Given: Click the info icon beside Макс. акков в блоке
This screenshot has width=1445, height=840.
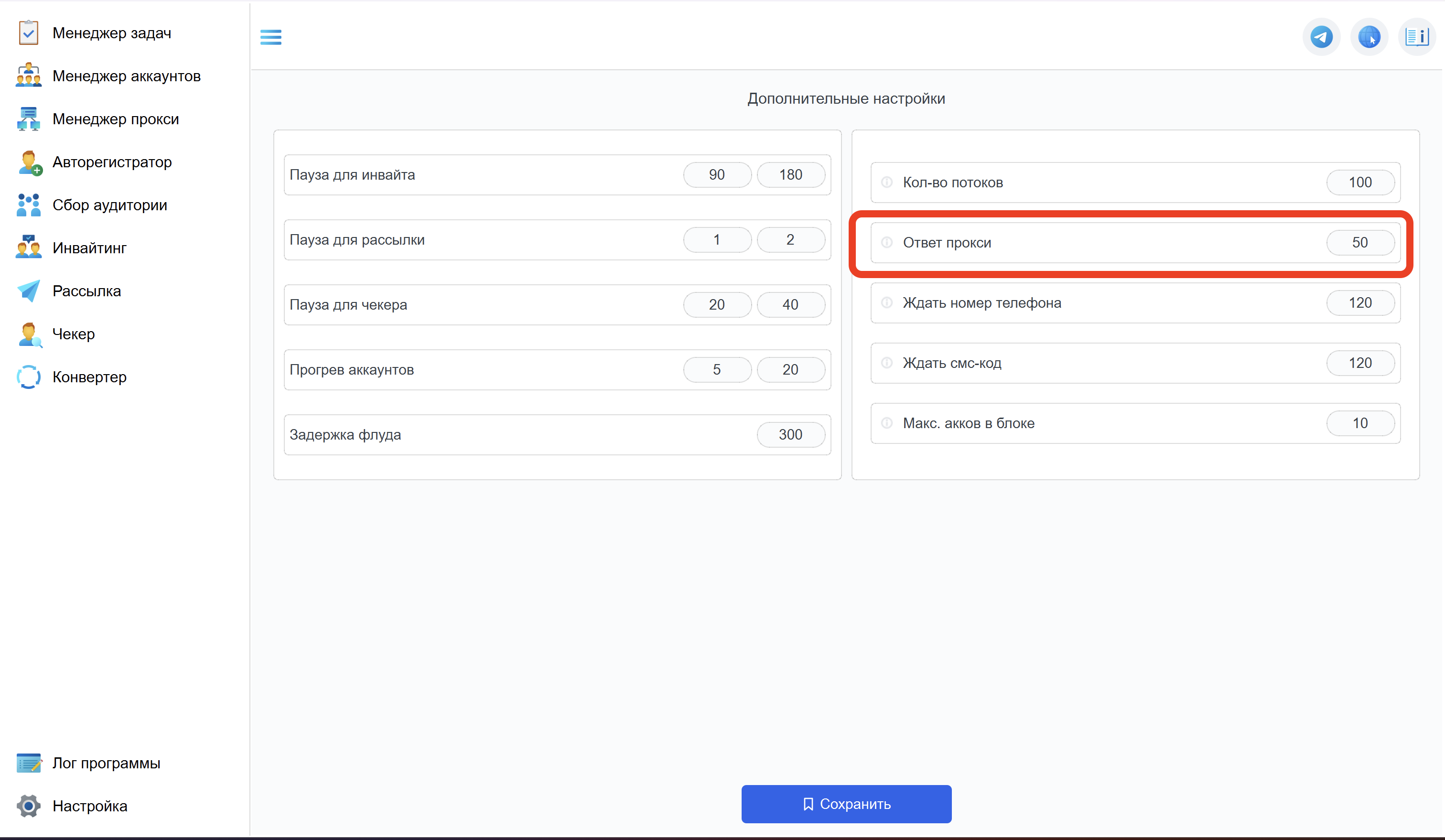Looking at the screenshot, I should (886, 423).
